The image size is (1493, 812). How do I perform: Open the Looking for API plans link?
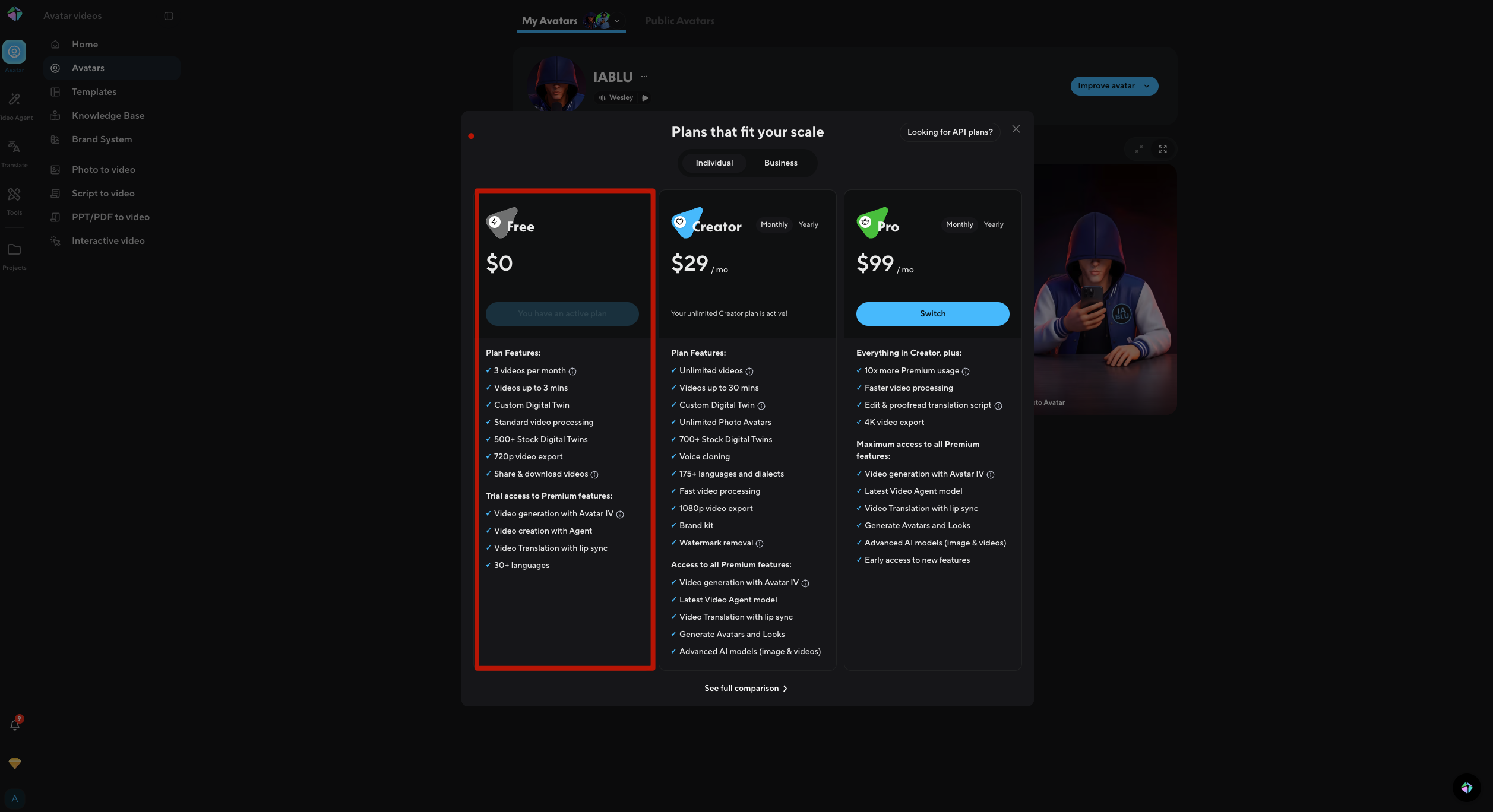click(949, 132)
